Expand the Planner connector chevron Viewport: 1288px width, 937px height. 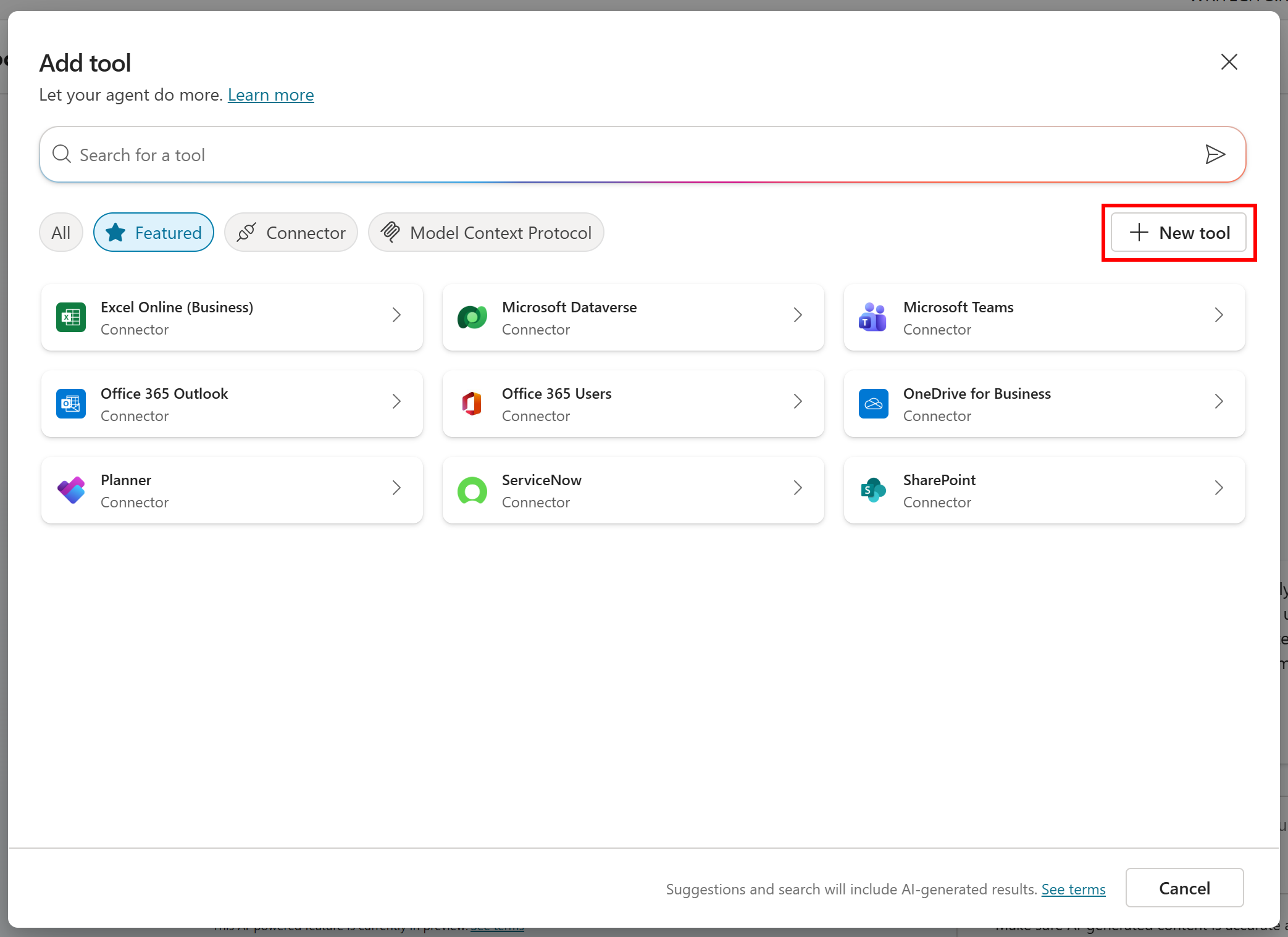[x=396, y=488]
